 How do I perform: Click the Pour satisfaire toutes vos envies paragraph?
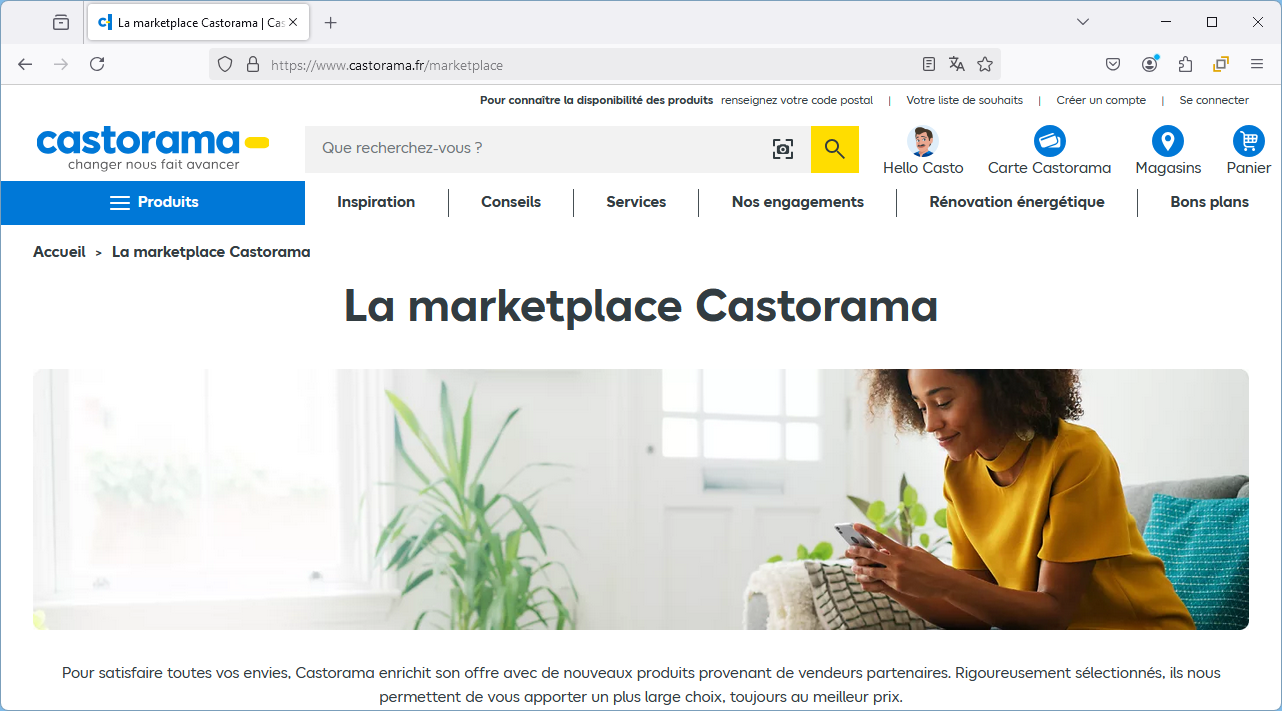coord(641,685)
